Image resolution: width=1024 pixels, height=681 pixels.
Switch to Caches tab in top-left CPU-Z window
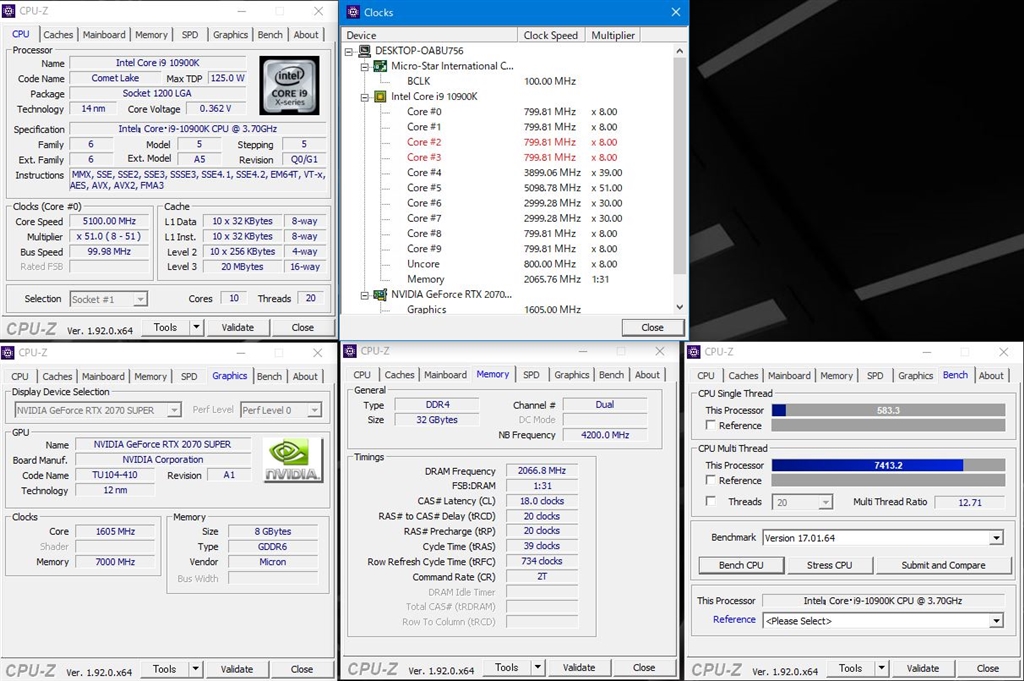click(x=58, y=35)
